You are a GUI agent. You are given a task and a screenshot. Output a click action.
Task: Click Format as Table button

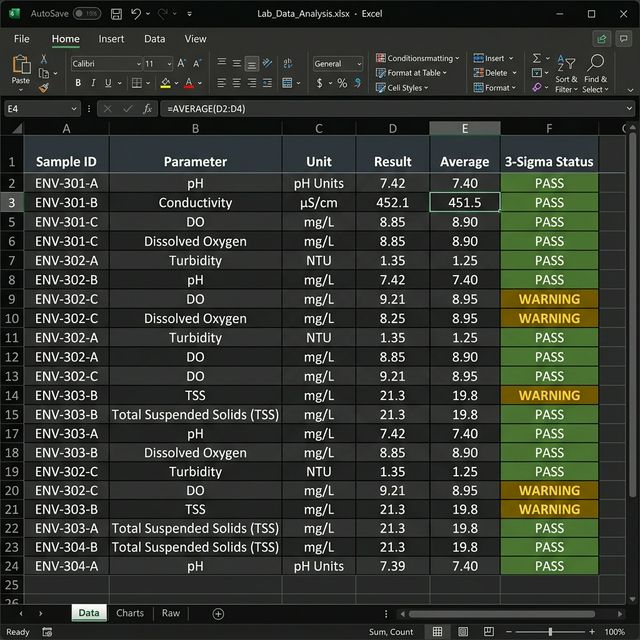[x=411, y=73]
